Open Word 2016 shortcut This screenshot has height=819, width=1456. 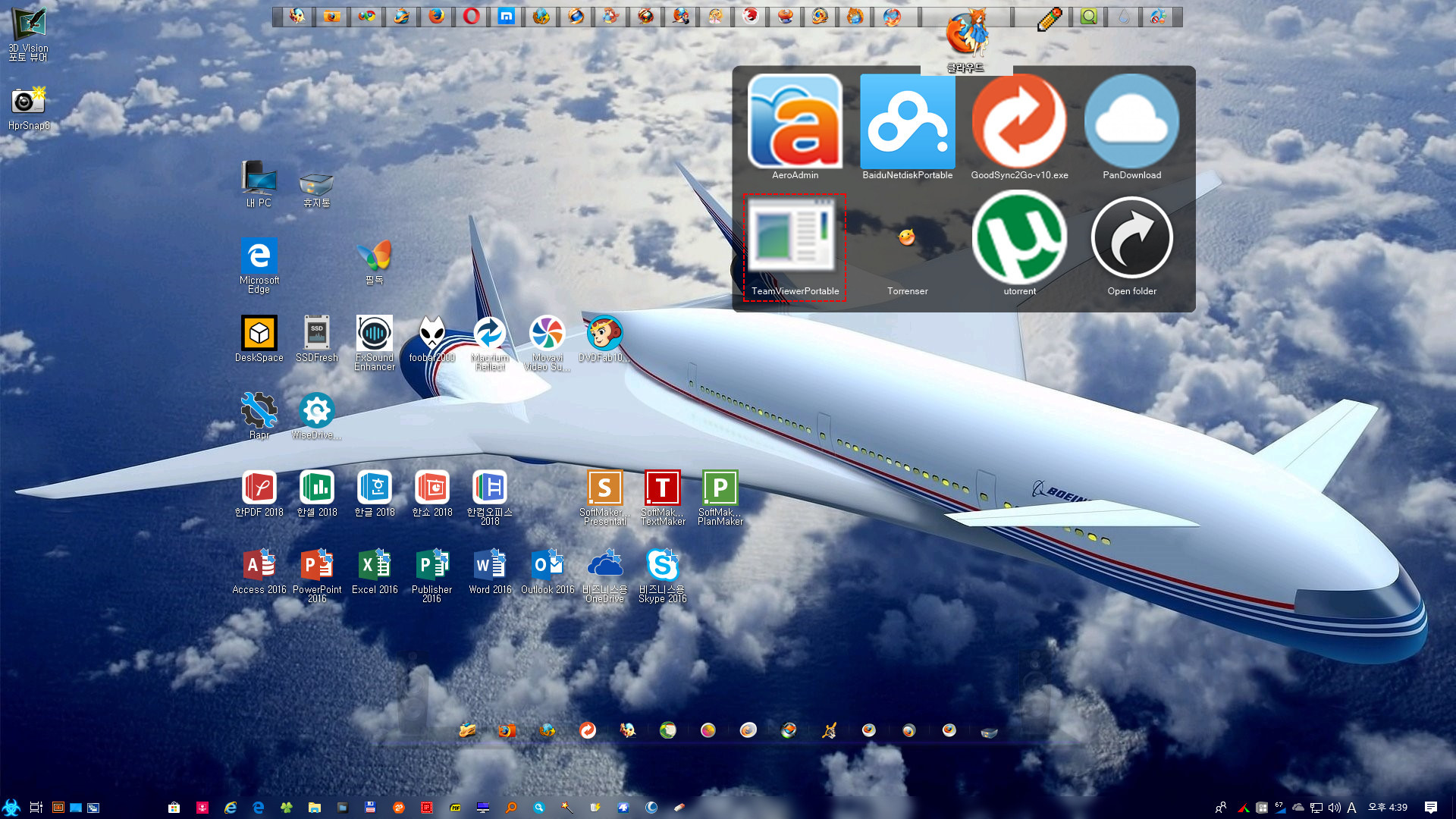[489, 571]
